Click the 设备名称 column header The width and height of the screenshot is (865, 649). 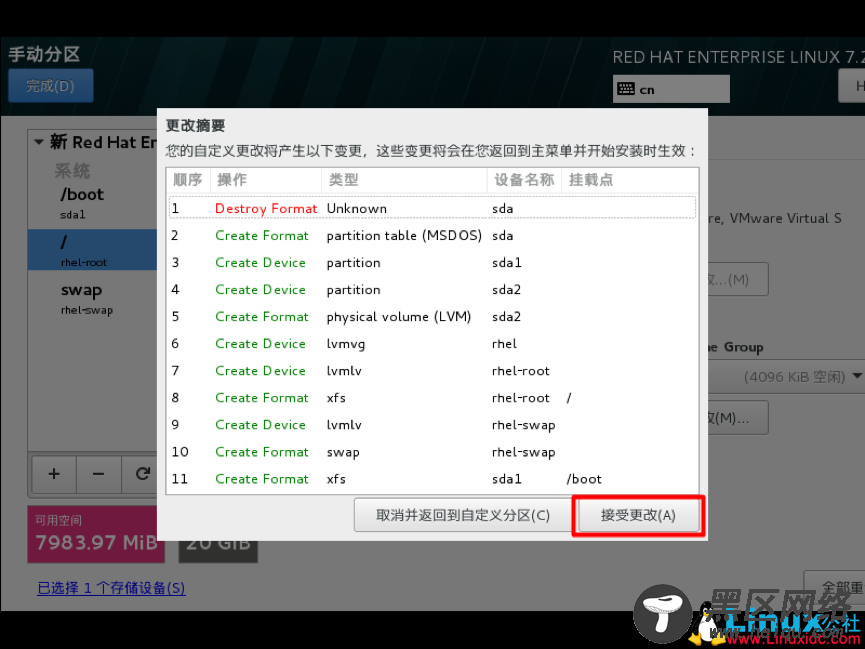pyautogui.click(x=524, y=180)
